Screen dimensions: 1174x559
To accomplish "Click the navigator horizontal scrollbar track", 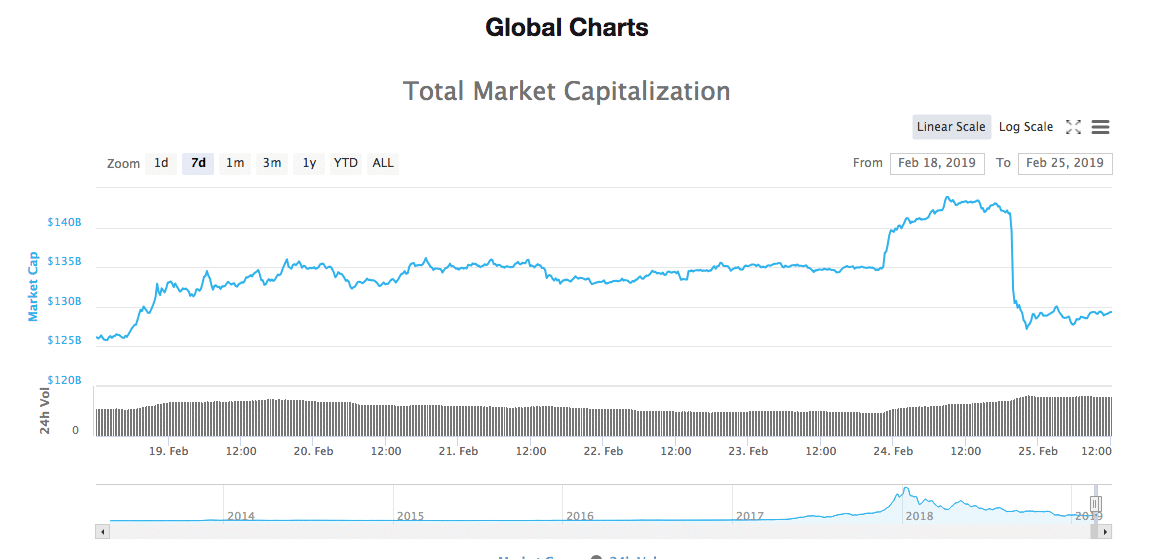I will click(x=600, y=532).
